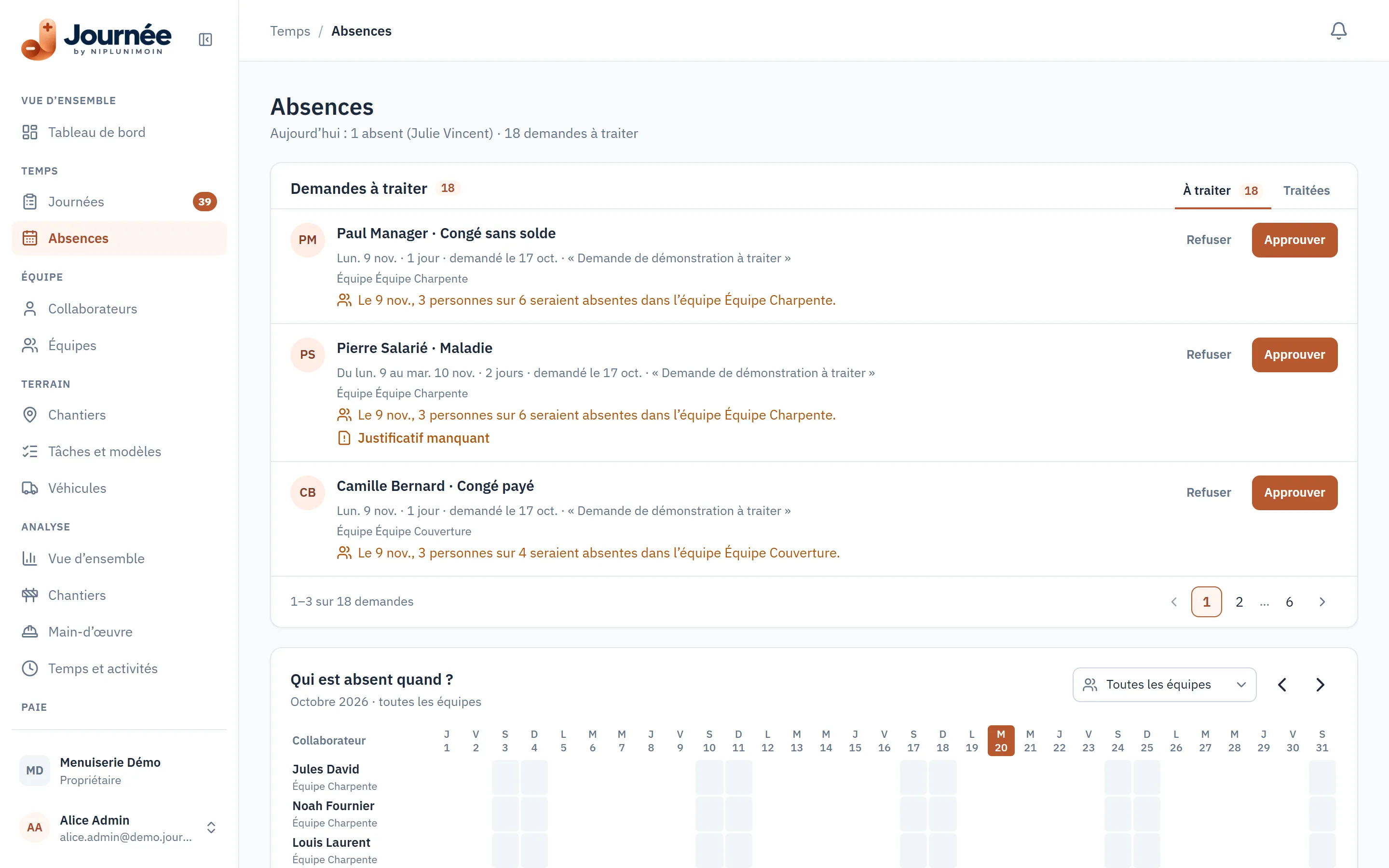
Task: Open Main-d'œuvre analysis
Action: 119,632
